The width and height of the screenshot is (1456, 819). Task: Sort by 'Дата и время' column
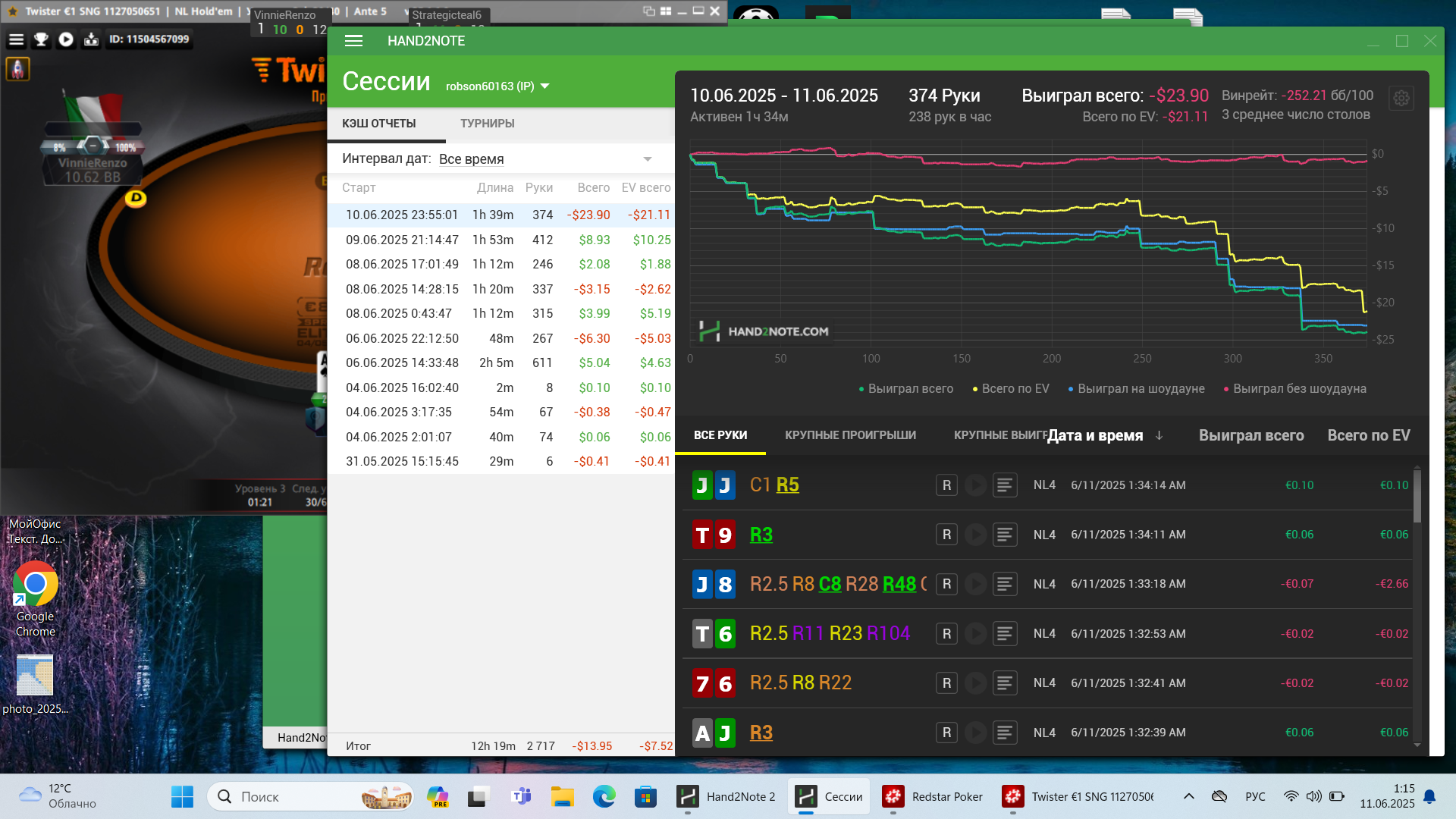click(1104, 435)
